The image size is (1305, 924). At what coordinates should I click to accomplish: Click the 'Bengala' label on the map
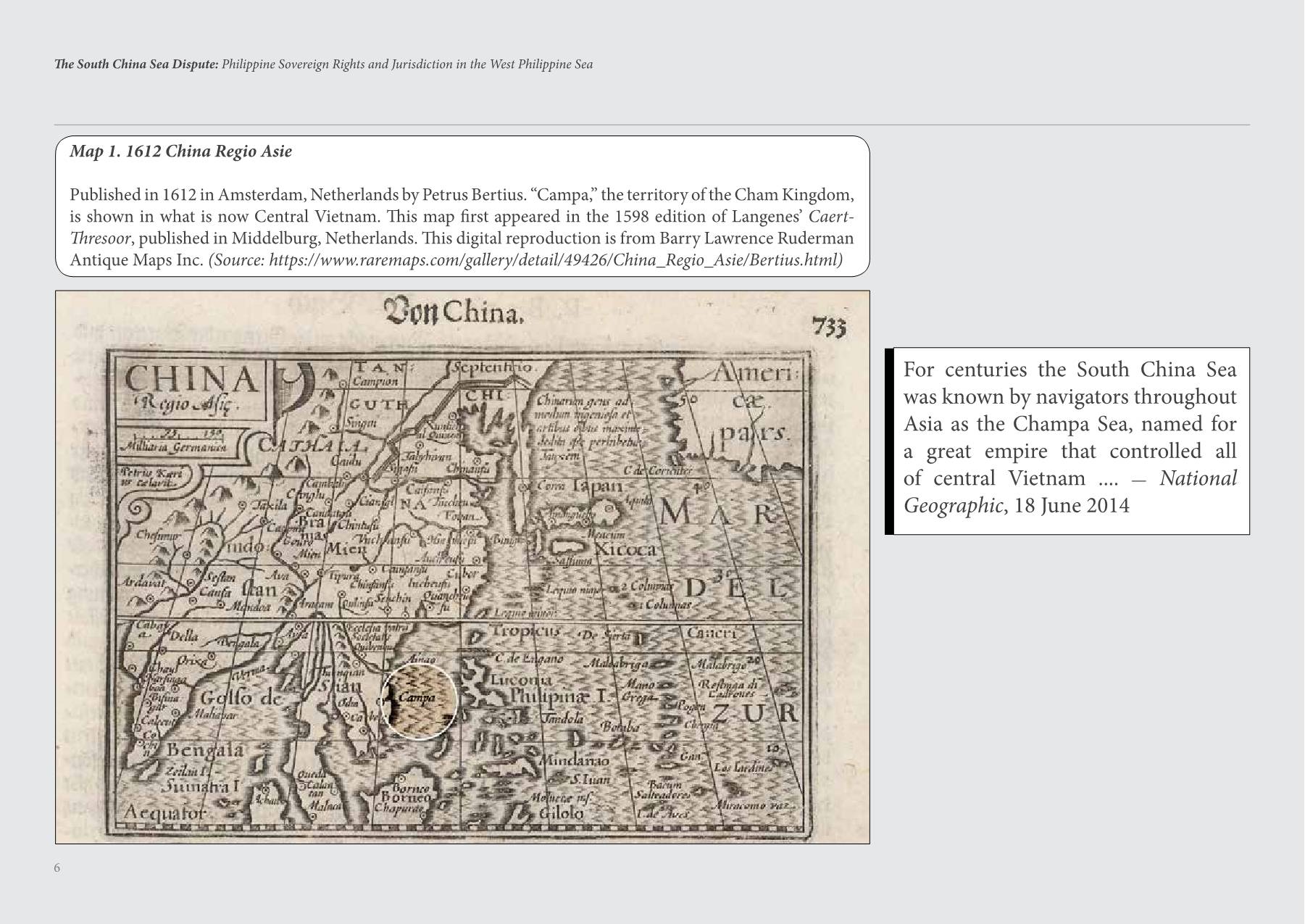point(206,749)
